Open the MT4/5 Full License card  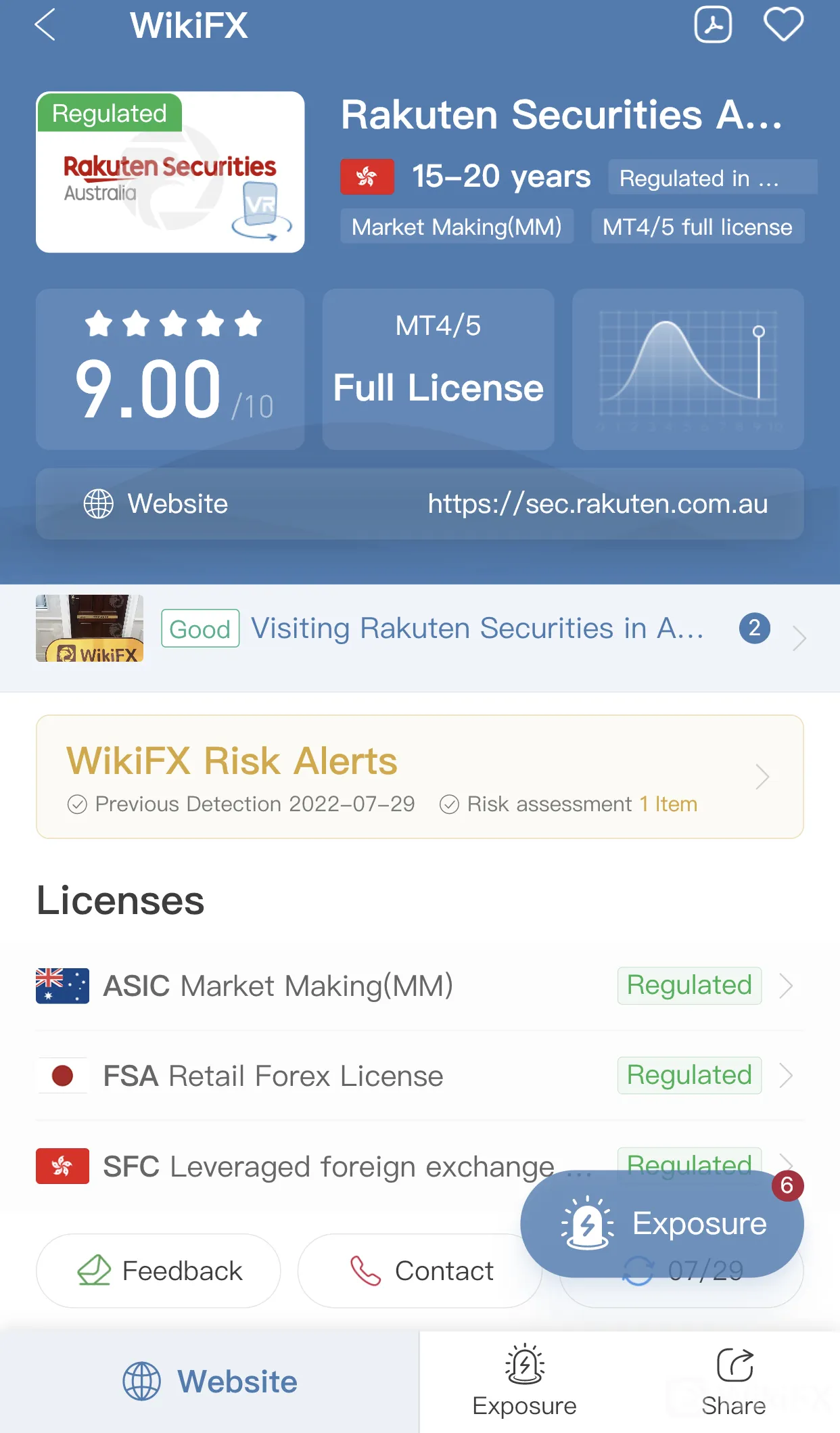tap(438, 369)
